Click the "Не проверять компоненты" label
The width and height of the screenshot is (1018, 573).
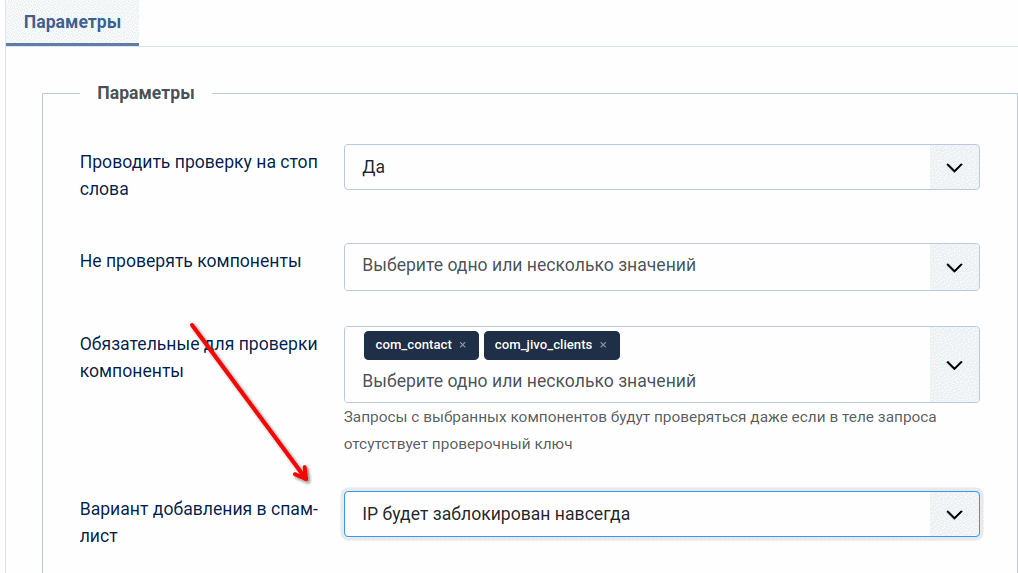190,261
